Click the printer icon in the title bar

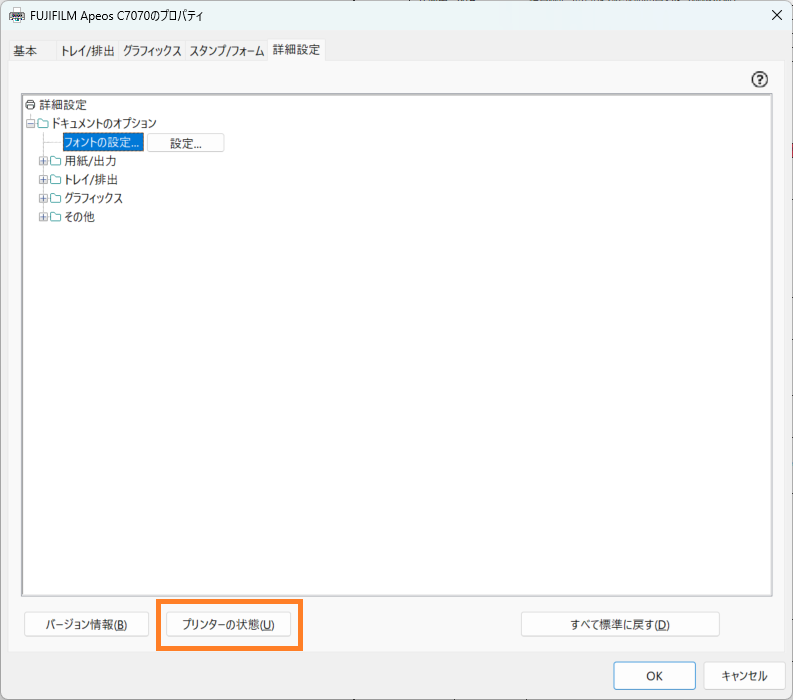pyautogui.click(x=17, y=16)
